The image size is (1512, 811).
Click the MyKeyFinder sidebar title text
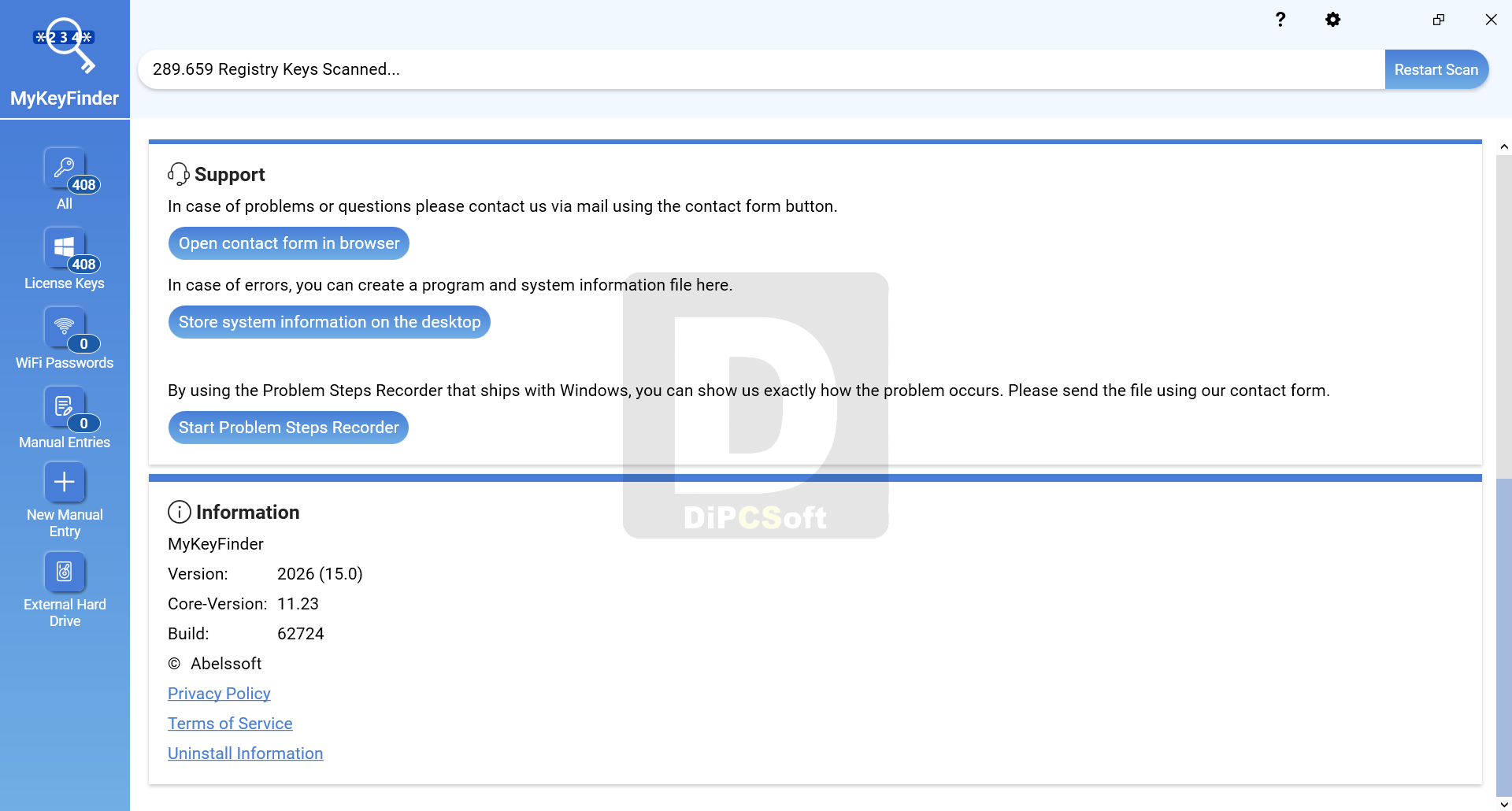pos(65,98)
